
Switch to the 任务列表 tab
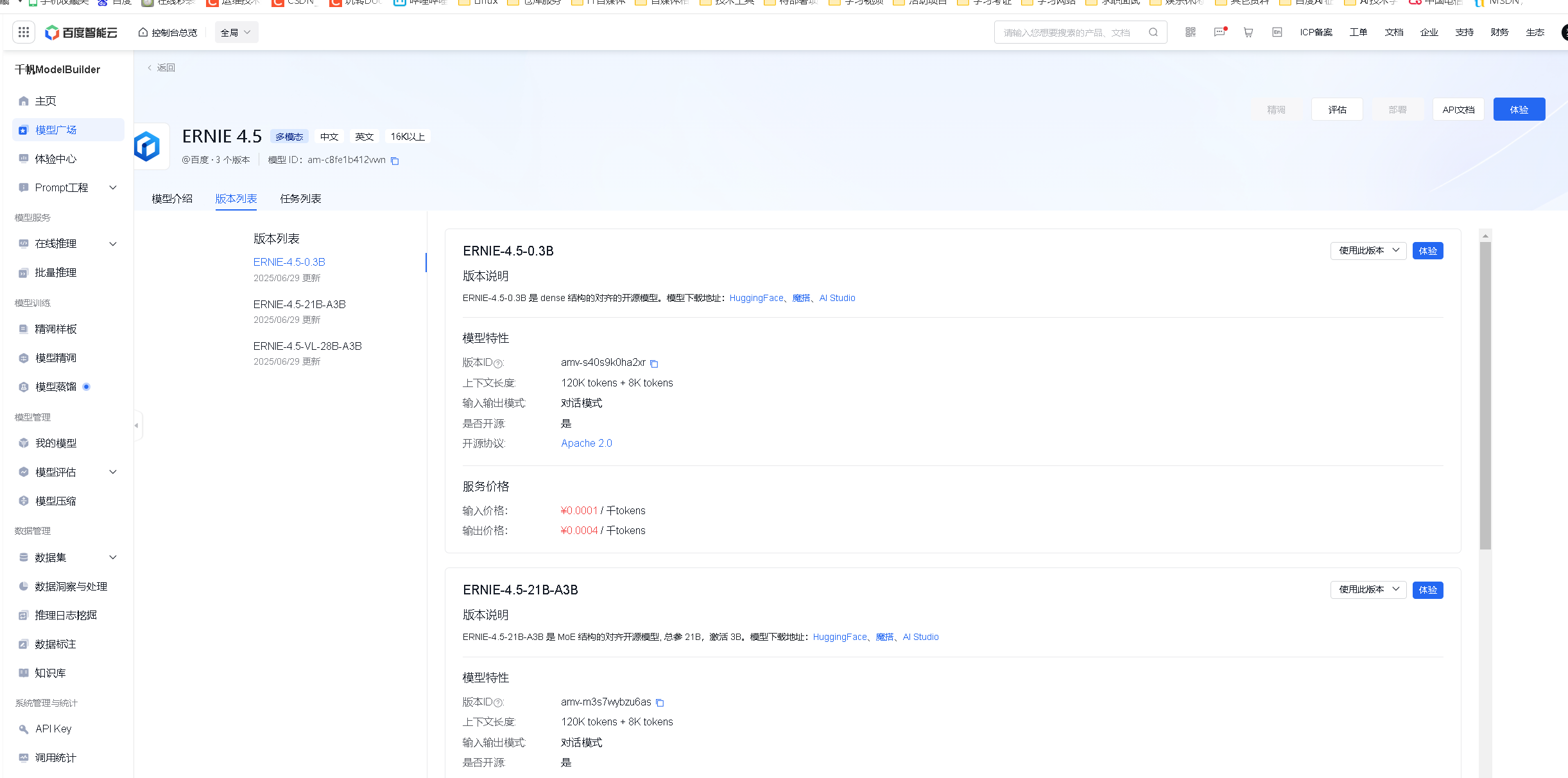click(x=300, y=199)
